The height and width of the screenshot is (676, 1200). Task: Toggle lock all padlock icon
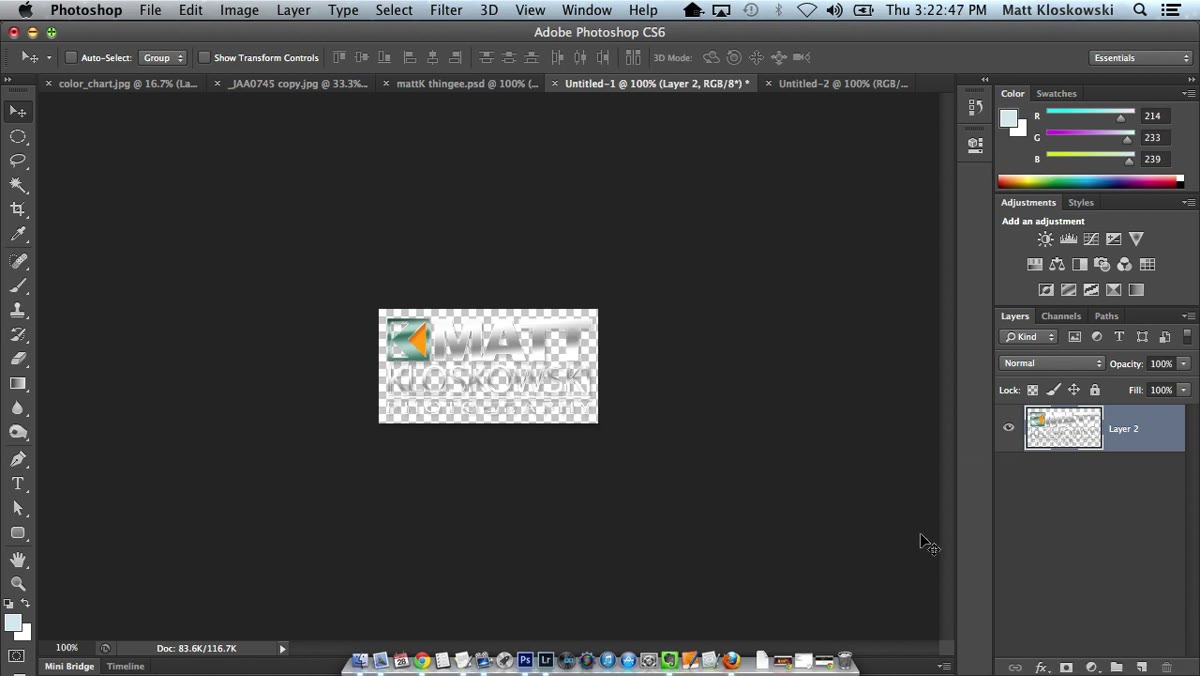(1094, 390)
